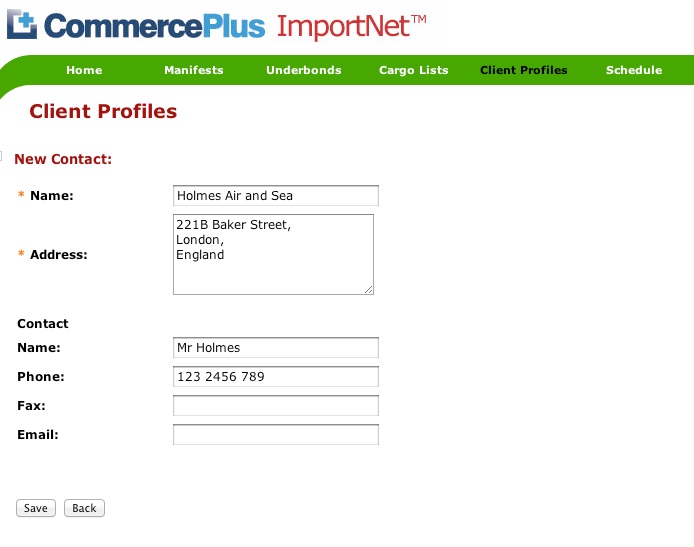Edit the contact name field showing Mr Holmes

276,348
